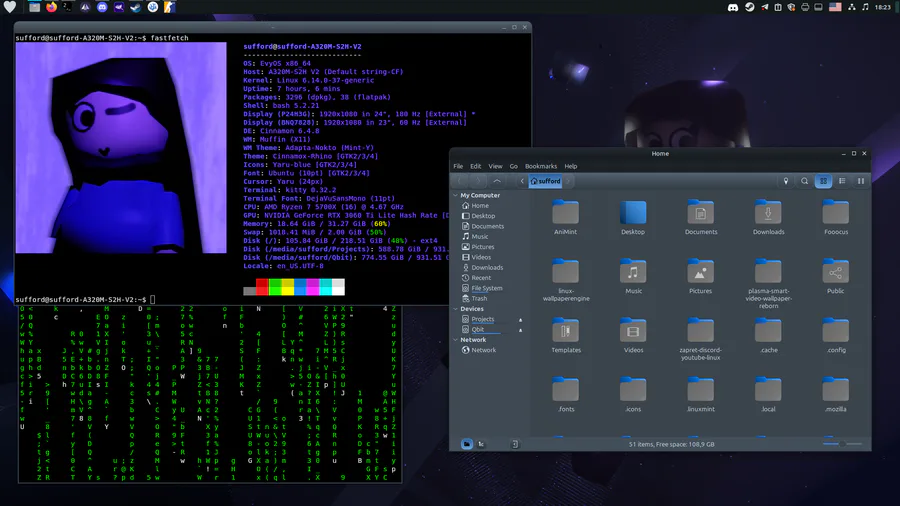900x506 pixels.
Task: Collapse Network sidebar section
Action: point(456,340)
